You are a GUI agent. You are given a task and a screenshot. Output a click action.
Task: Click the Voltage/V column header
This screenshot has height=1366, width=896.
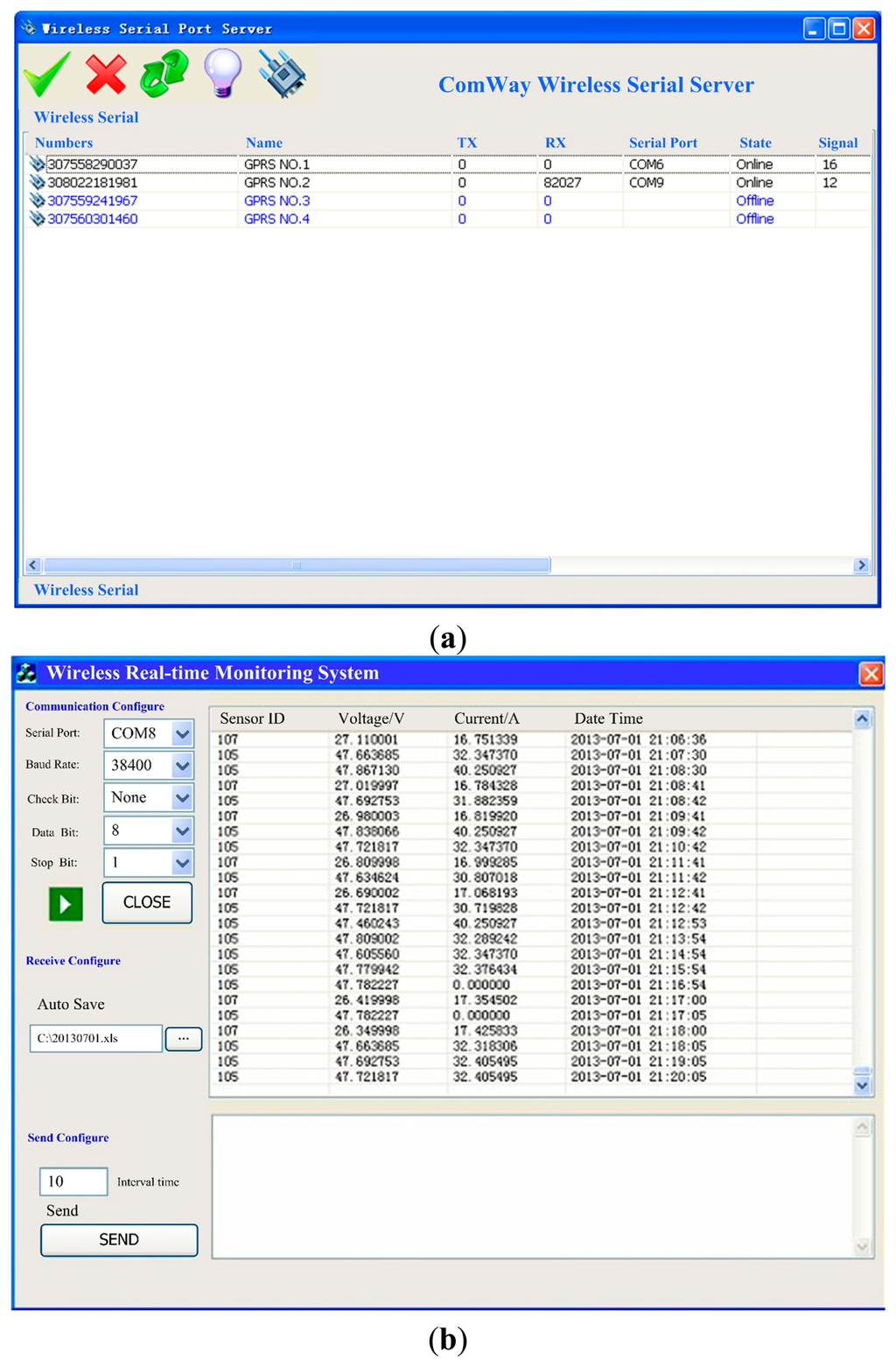coord(371,718)
